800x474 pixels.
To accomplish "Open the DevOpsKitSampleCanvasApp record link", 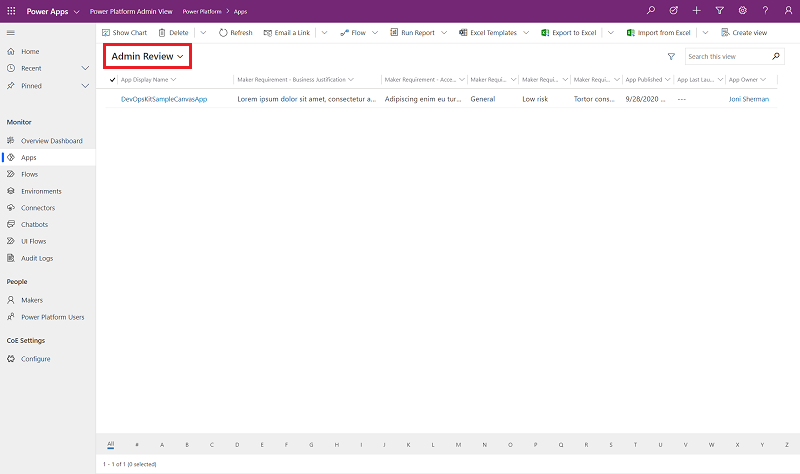I will pyautogui.click(x=164, y=99).
